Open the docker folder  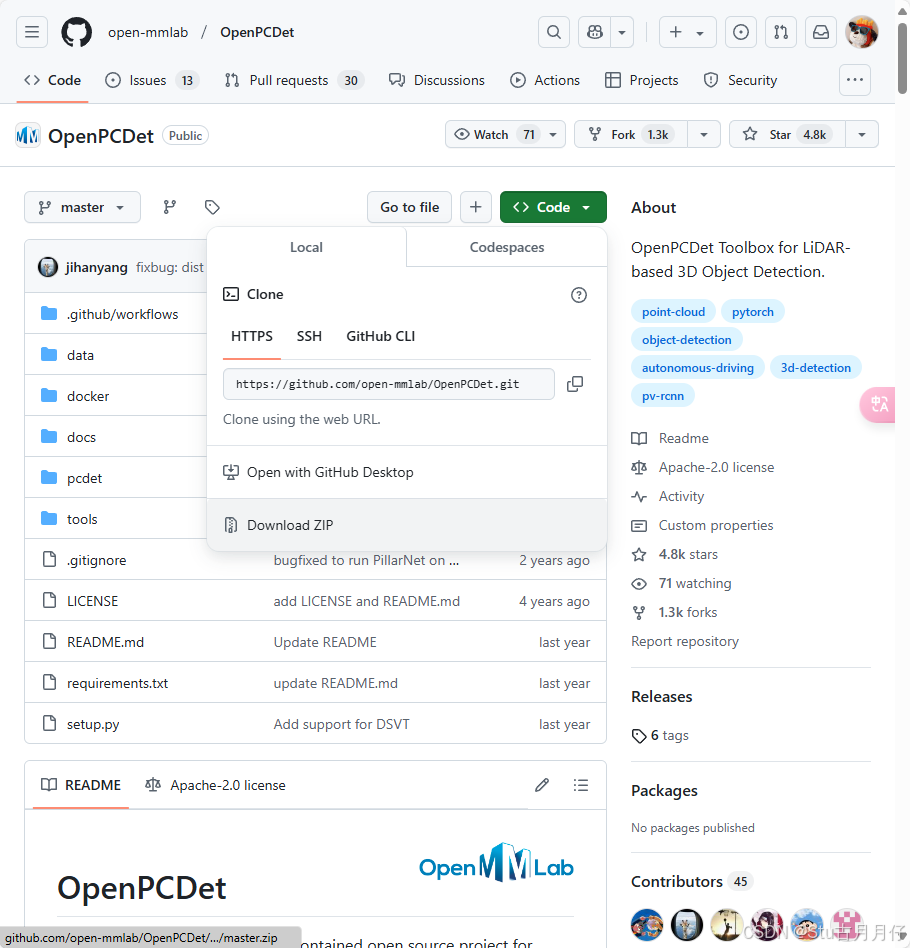click(x=88, y=396)
